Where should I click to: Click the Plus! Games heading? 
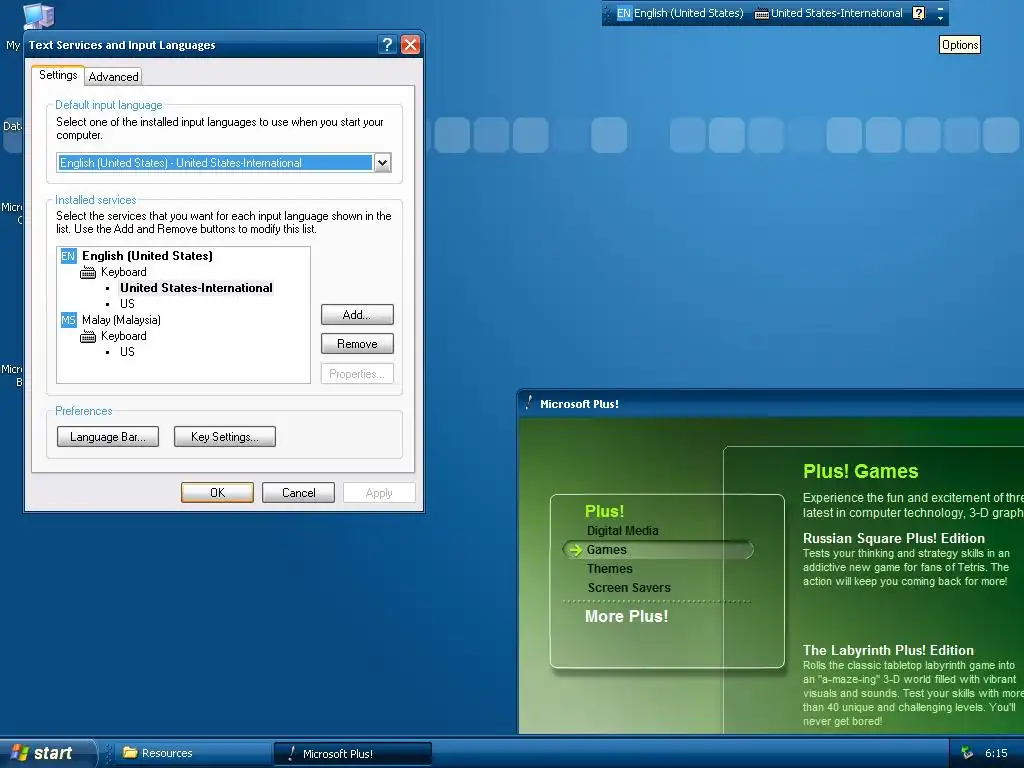point(860,472)
